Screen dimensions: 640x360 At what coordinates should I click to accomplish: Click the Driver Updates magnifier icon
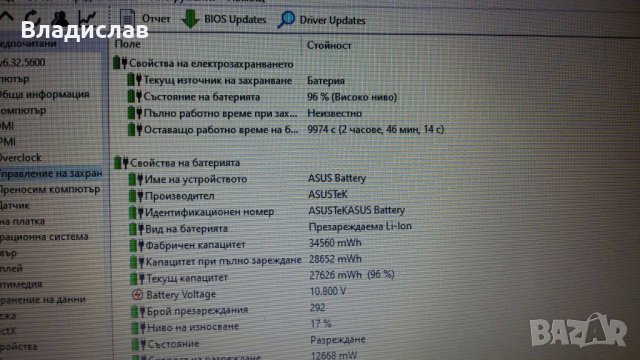[x=286, y=19]
